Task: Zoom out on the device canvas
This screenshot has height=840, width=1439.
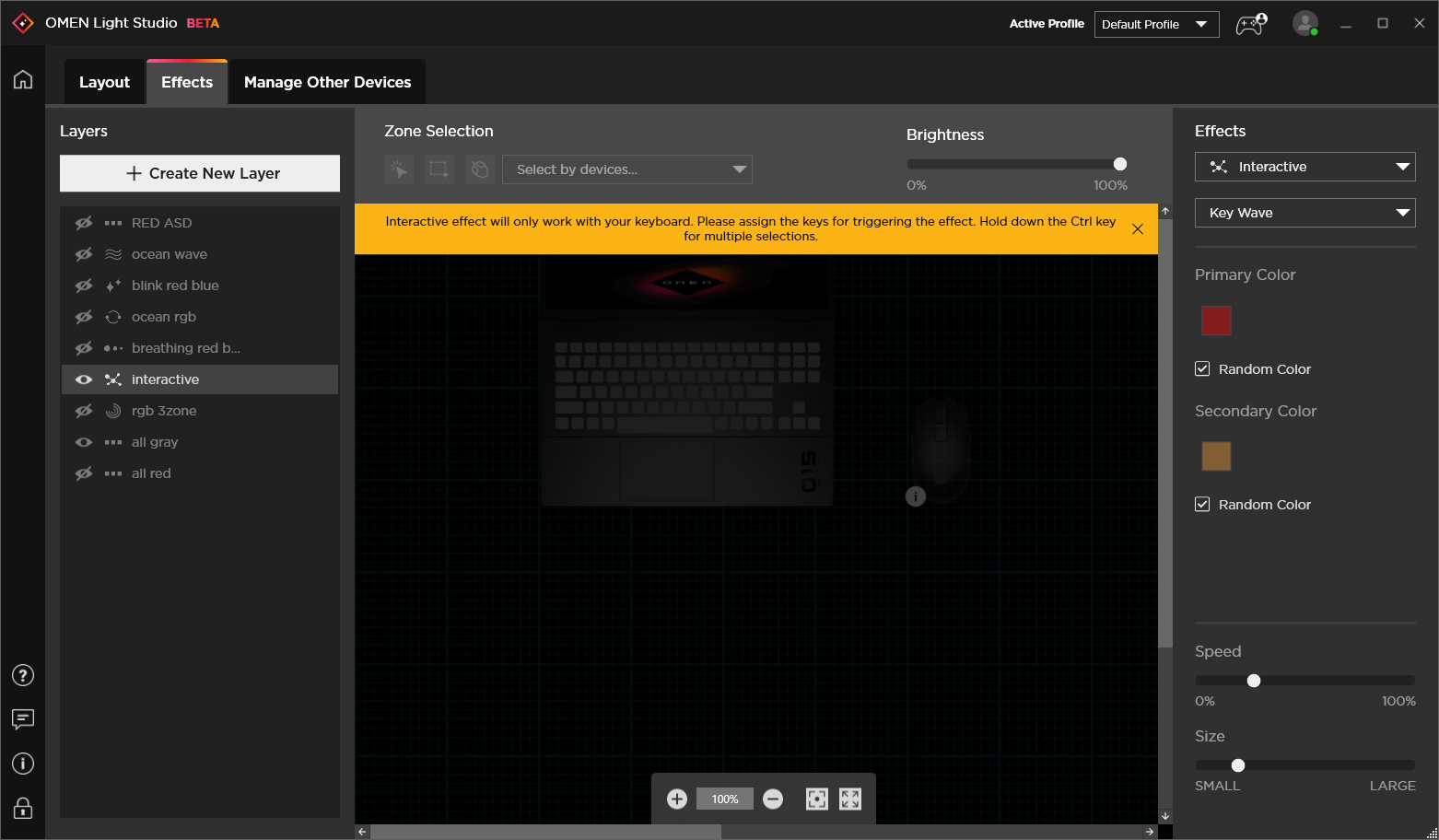Action: pos(773,799)
